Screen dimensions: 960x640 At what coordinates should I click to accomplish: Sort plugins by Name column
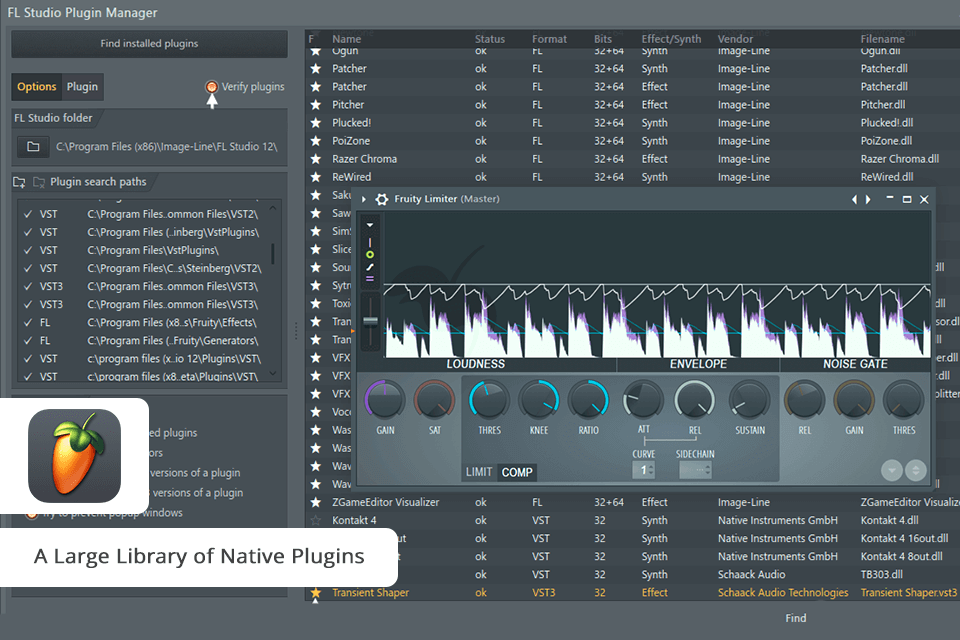pyautogui.click(x=347, y=39)
